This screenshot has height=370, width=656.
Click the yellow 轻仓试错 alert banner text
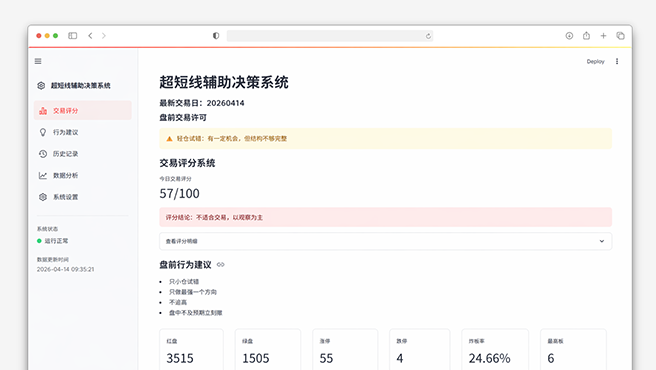pyautogui.click(x=232, y=139)
